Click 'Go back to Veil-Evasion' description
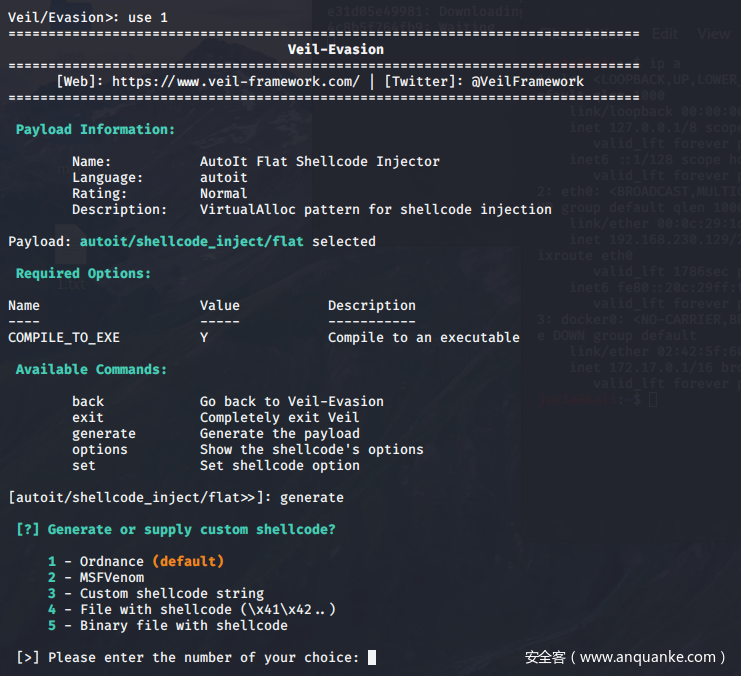This screenshot has width=741, height=676. point(292,401)
